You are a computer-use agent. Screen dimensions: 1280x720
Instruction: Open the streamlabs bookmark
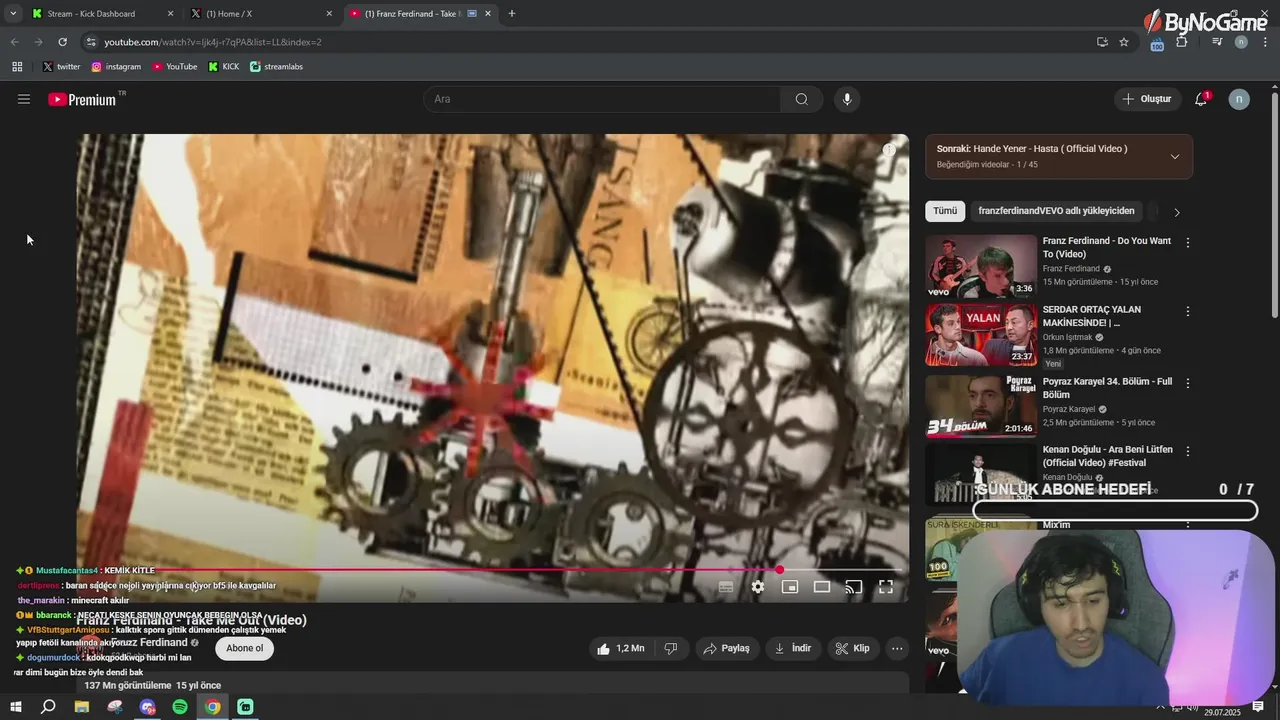click(x=276, y=67)
